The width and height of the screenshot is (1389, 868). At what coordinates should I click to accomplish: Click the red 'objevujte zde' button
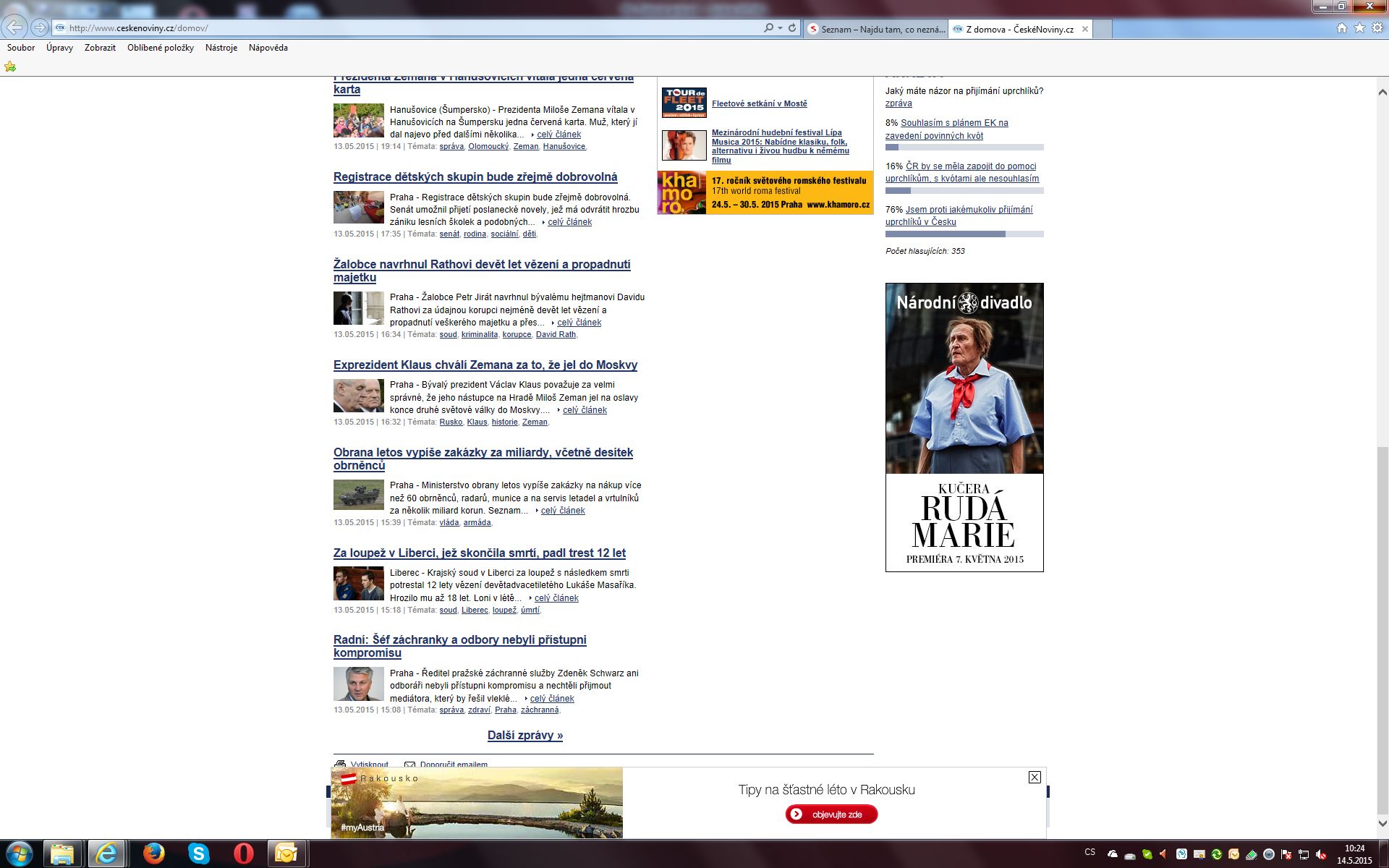click(x=831, y=814)
